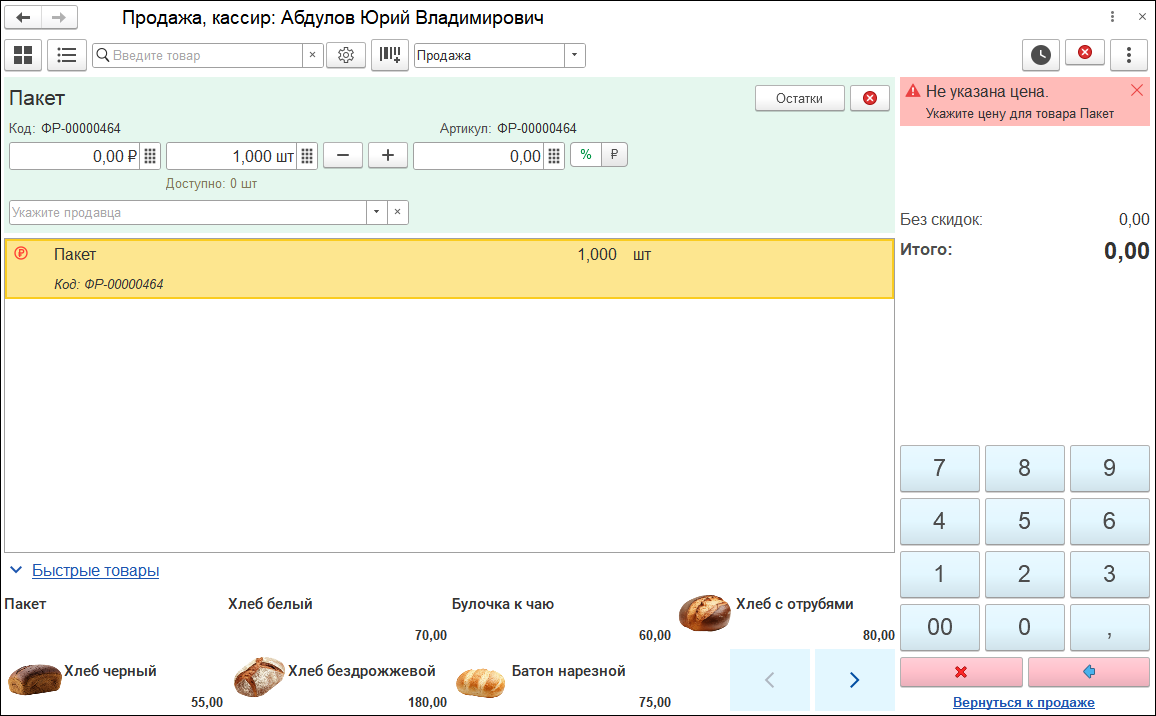The image size is (1156, 716).
Task: Open deferred receipts clock button
Action: [1041, 55]
